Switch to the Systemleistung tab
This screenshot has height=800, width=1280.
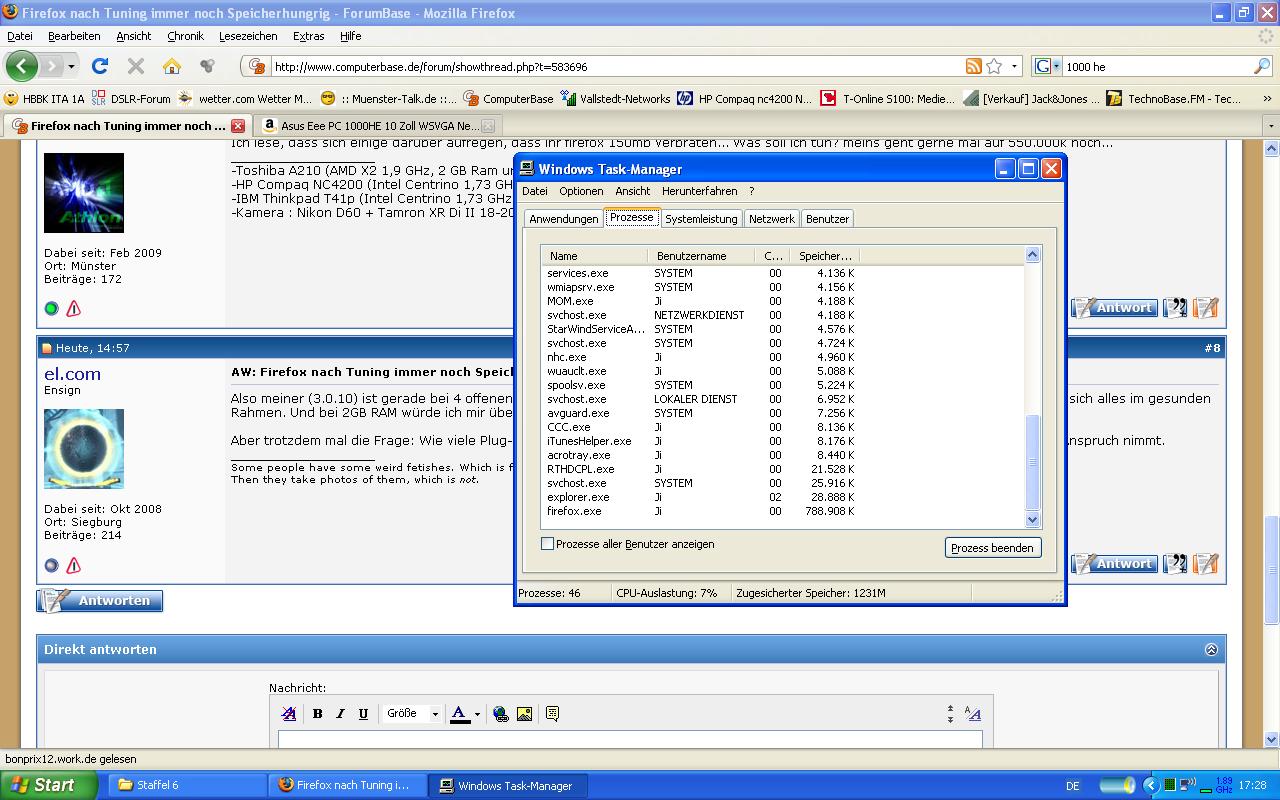tap(701, 219)
